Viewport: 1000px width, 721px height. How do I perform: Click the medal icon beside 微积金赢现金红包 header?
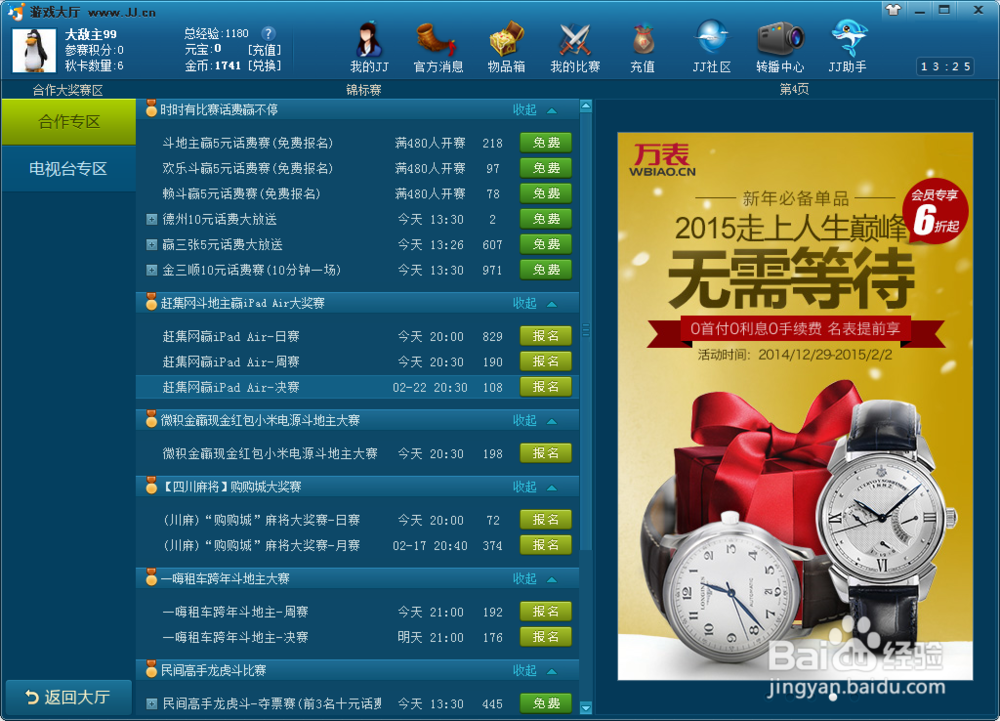click(151, 420)
